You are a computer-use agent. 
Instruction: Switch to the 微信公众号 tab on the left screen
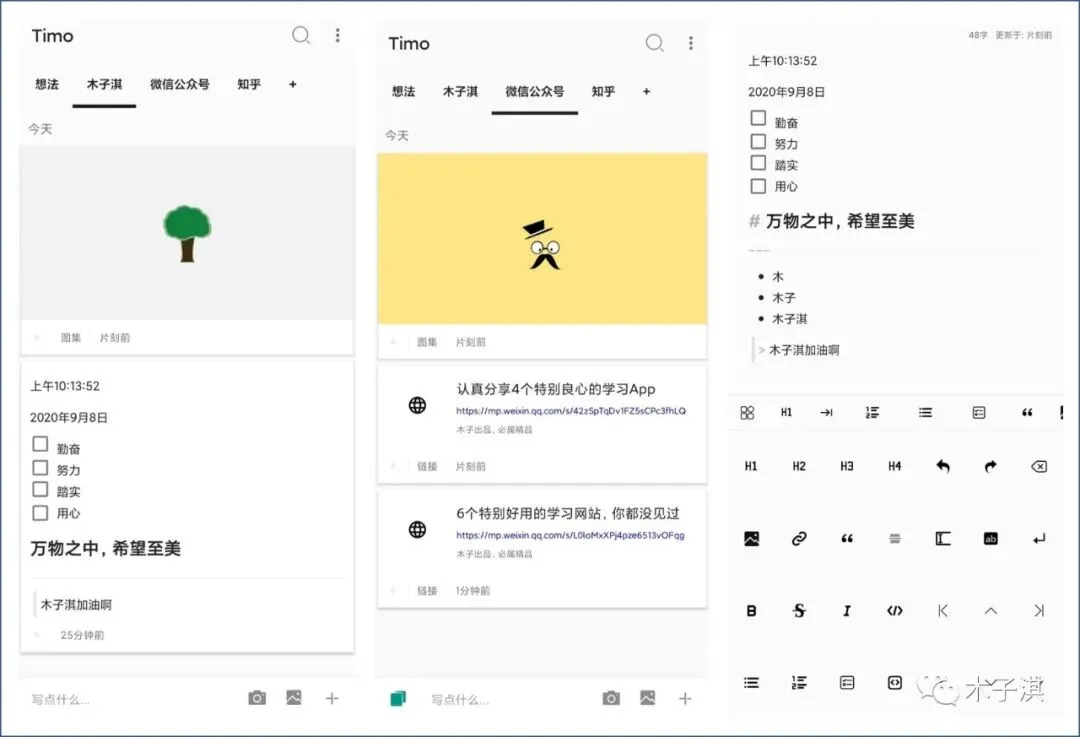pyautogui.click(x=180, y=84)
